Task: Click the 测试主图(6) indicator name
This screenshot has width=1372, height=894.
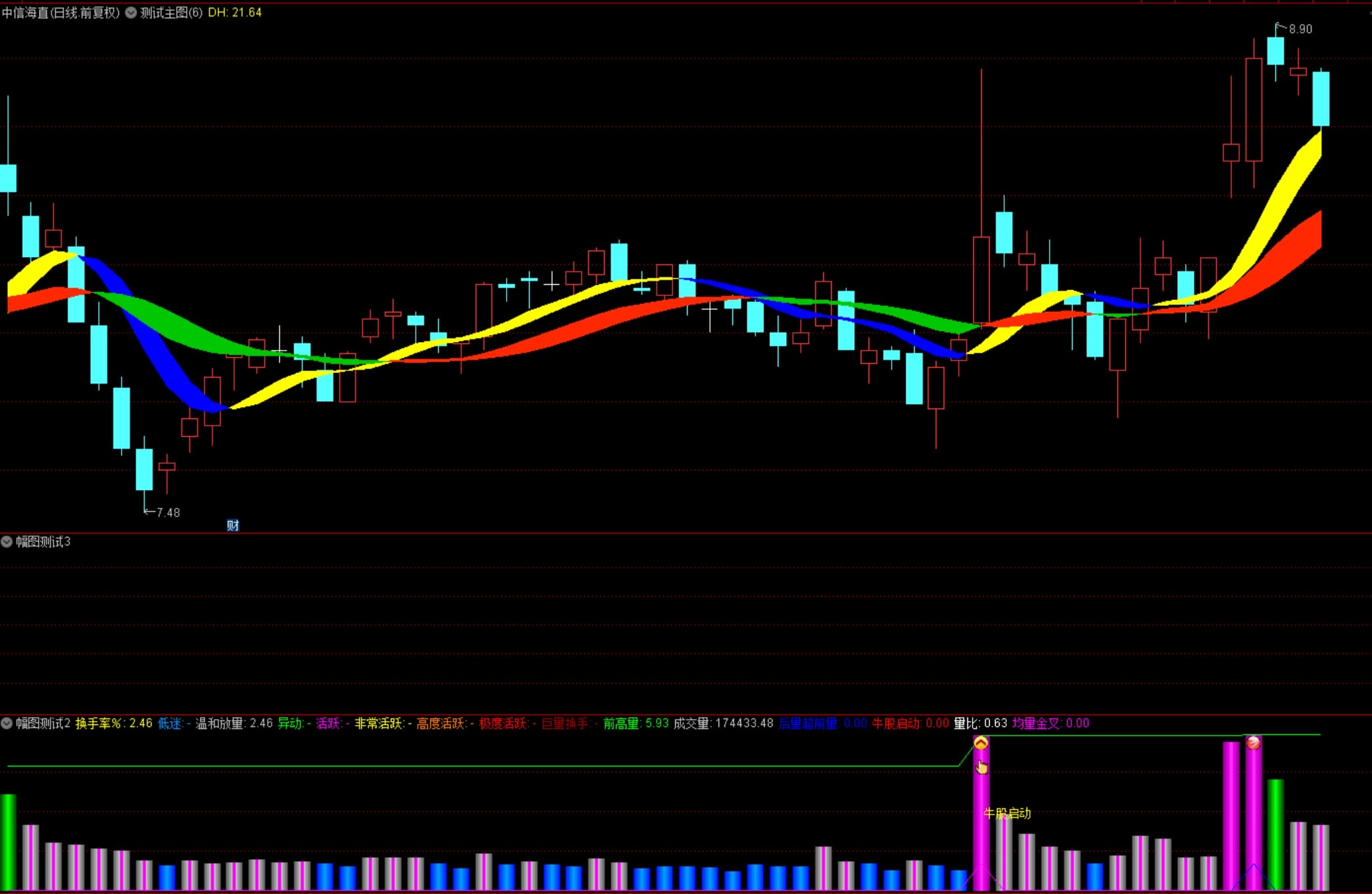Action: point(171,12)
